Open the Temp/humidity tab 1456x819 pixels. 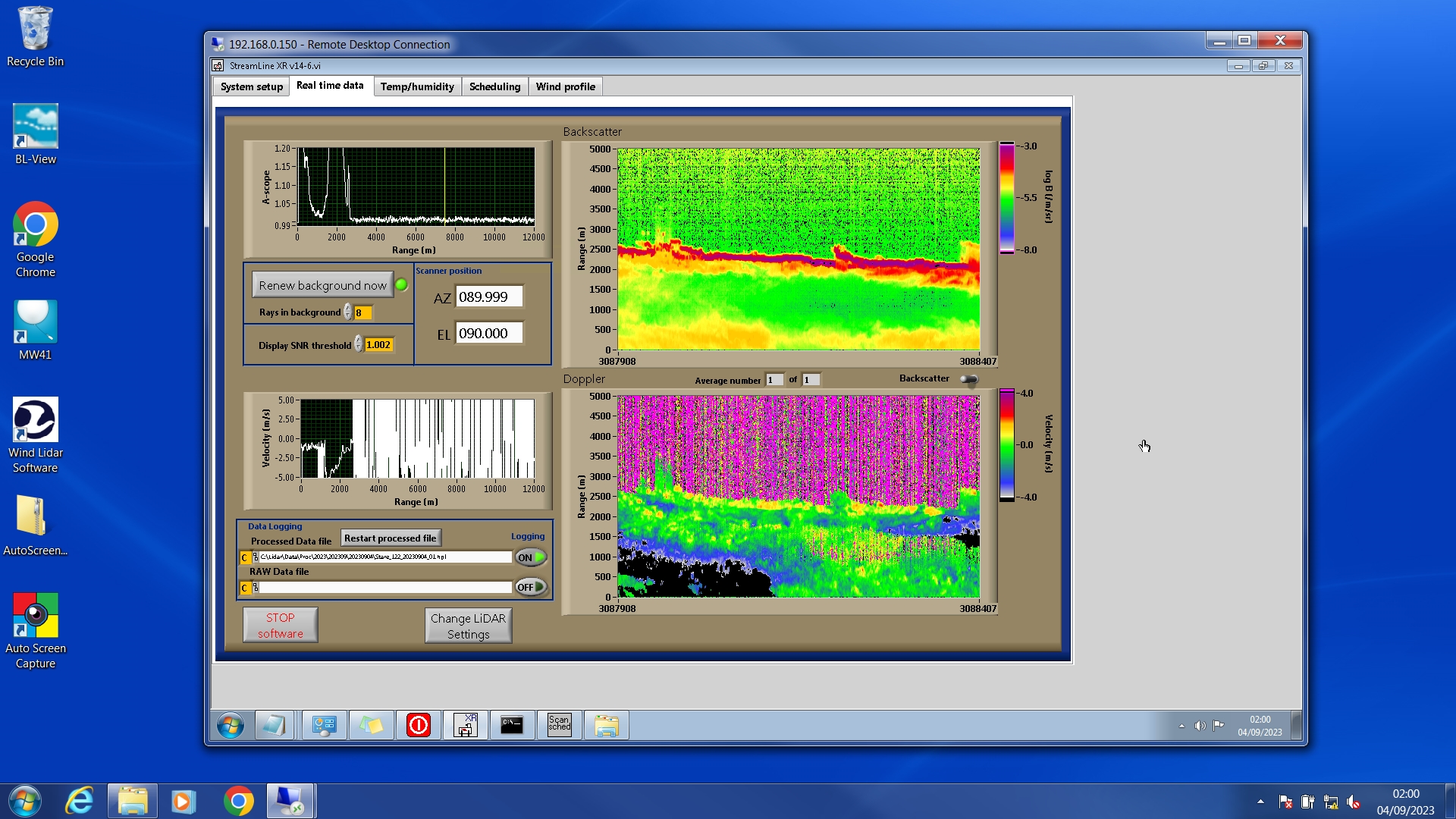417,86
